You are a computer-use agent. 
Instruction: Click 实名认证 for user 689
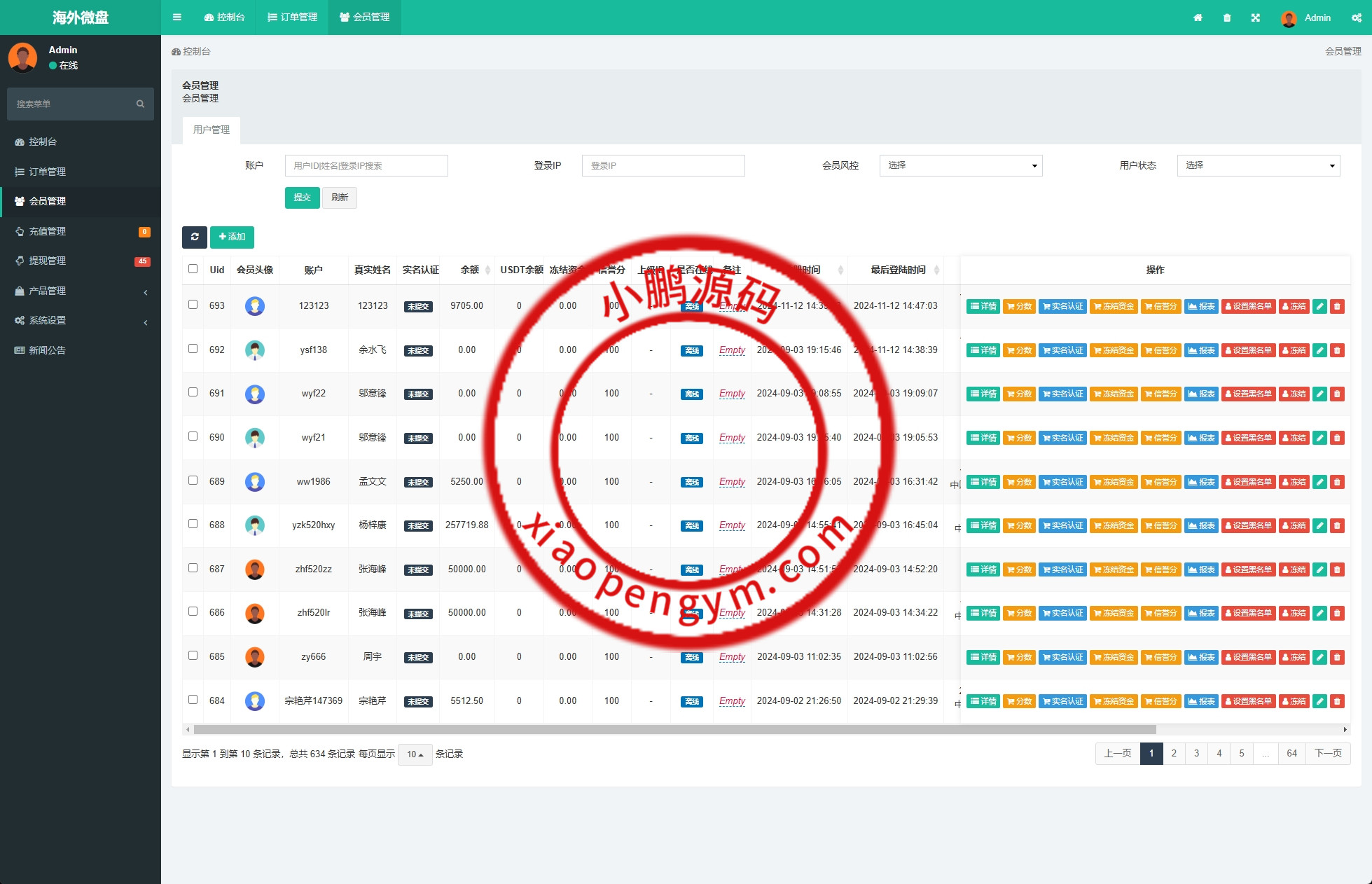click(1062, 482)
